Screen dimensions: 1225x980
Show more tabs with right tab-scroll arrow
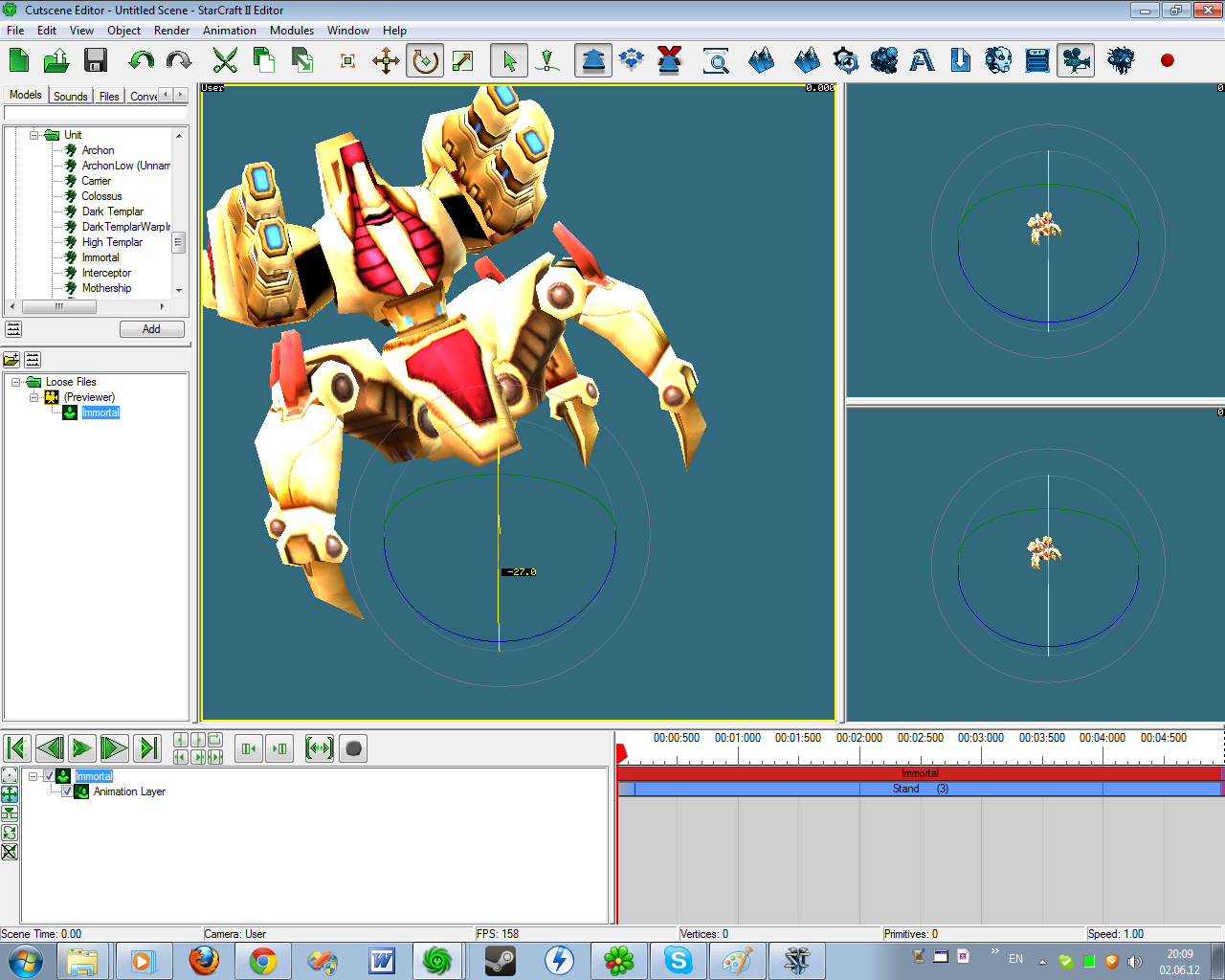180,95
